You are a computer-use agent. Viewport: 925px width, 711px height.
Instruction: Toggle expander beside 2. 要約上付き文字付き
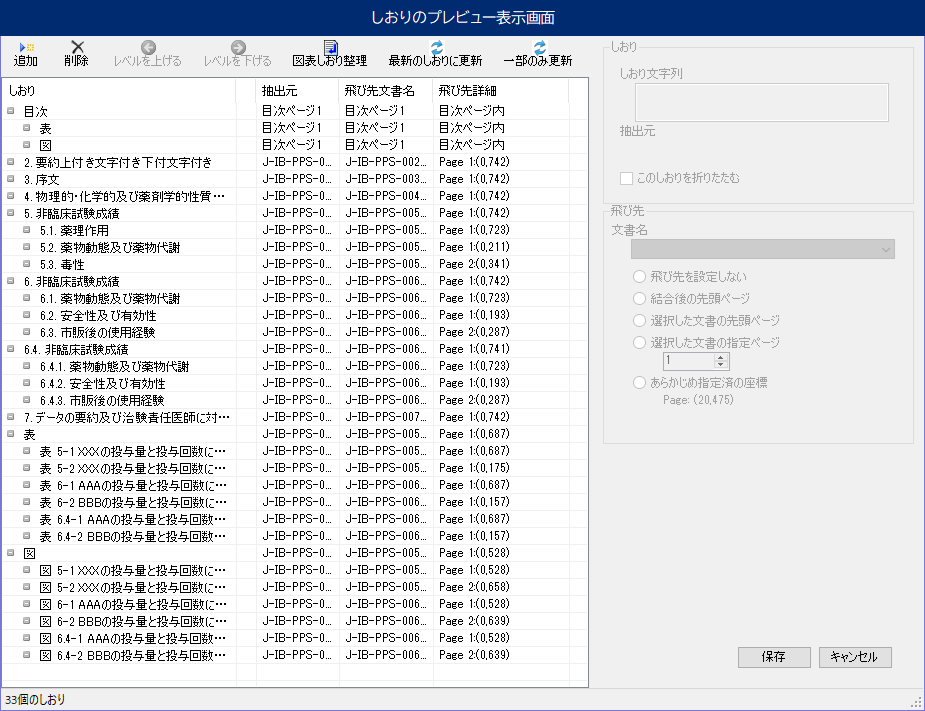click(11, 162)
